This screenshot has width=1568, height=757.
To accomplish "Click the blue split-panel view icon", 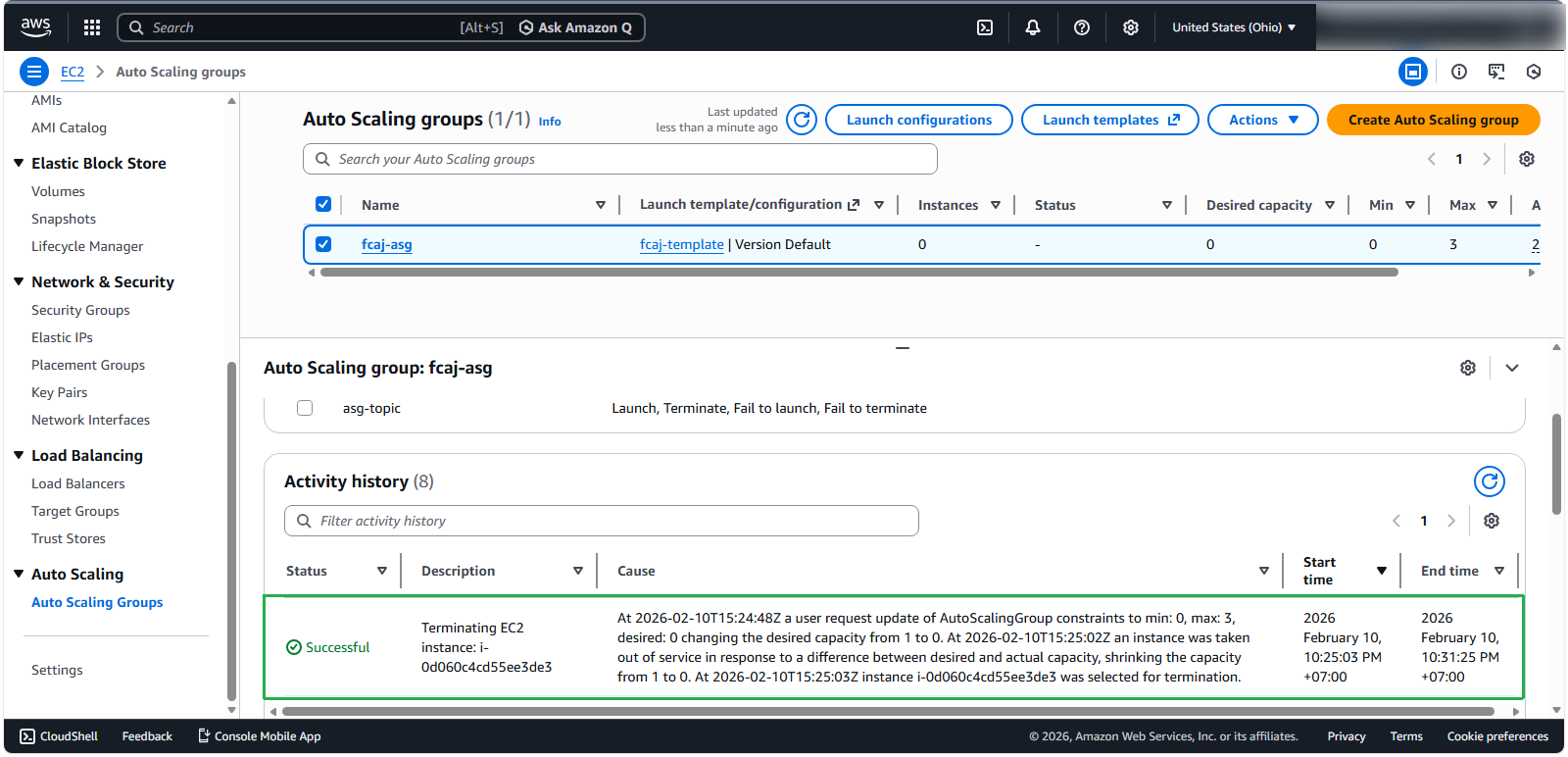I will tap(1413, 72).
